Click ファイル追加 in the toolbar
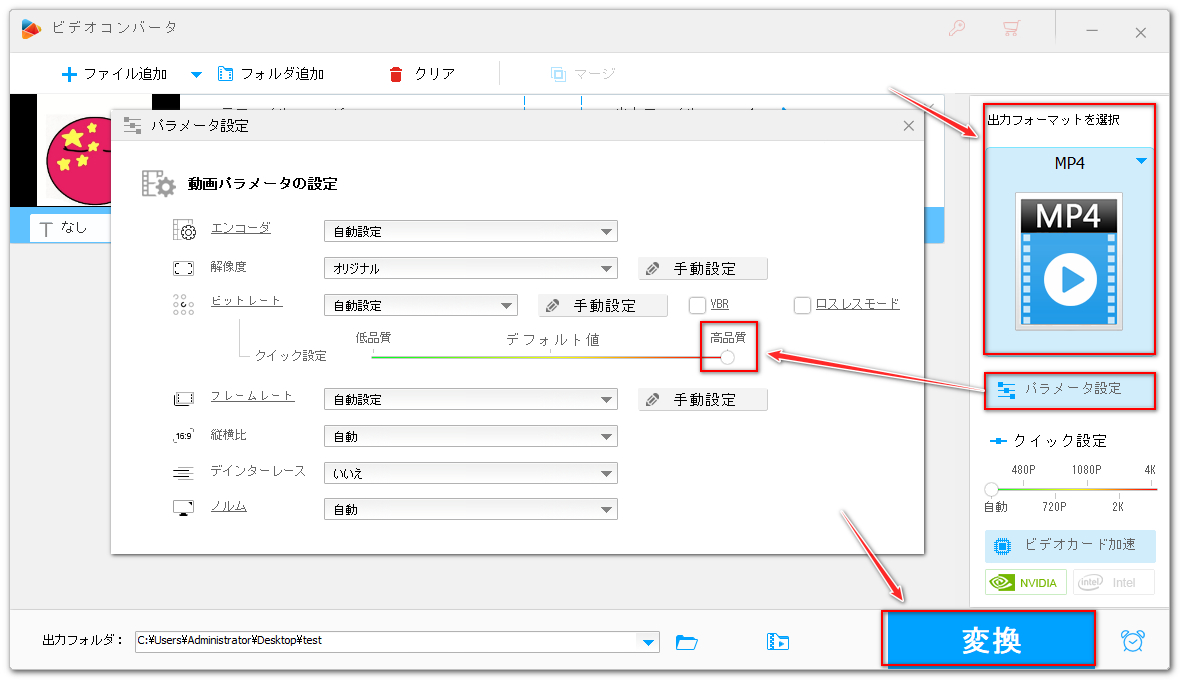 (x=113, y=74)
